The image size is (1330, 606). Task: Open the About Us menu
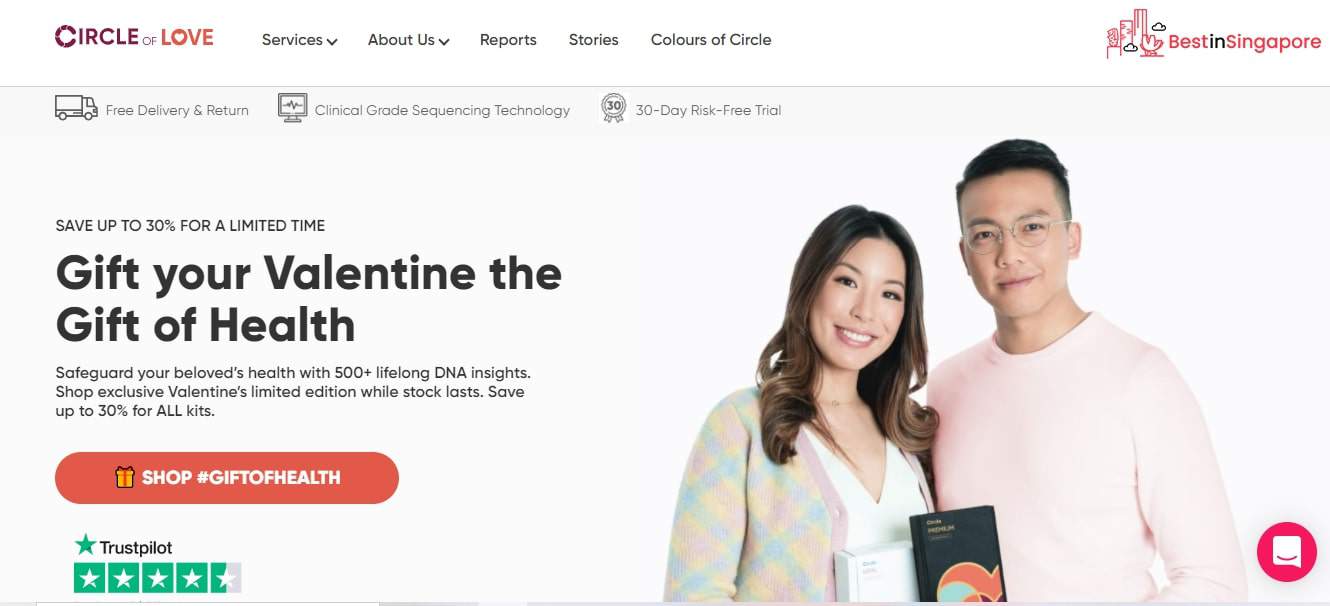click(x=408, y=40)
